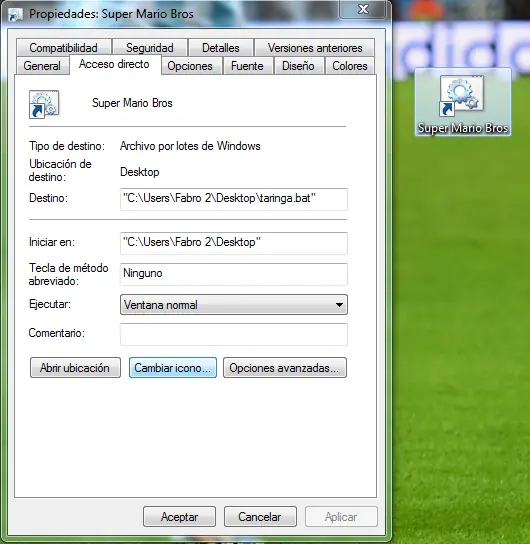Switch to the Colores tab
The image size is (530, 544).
point(350,66)
